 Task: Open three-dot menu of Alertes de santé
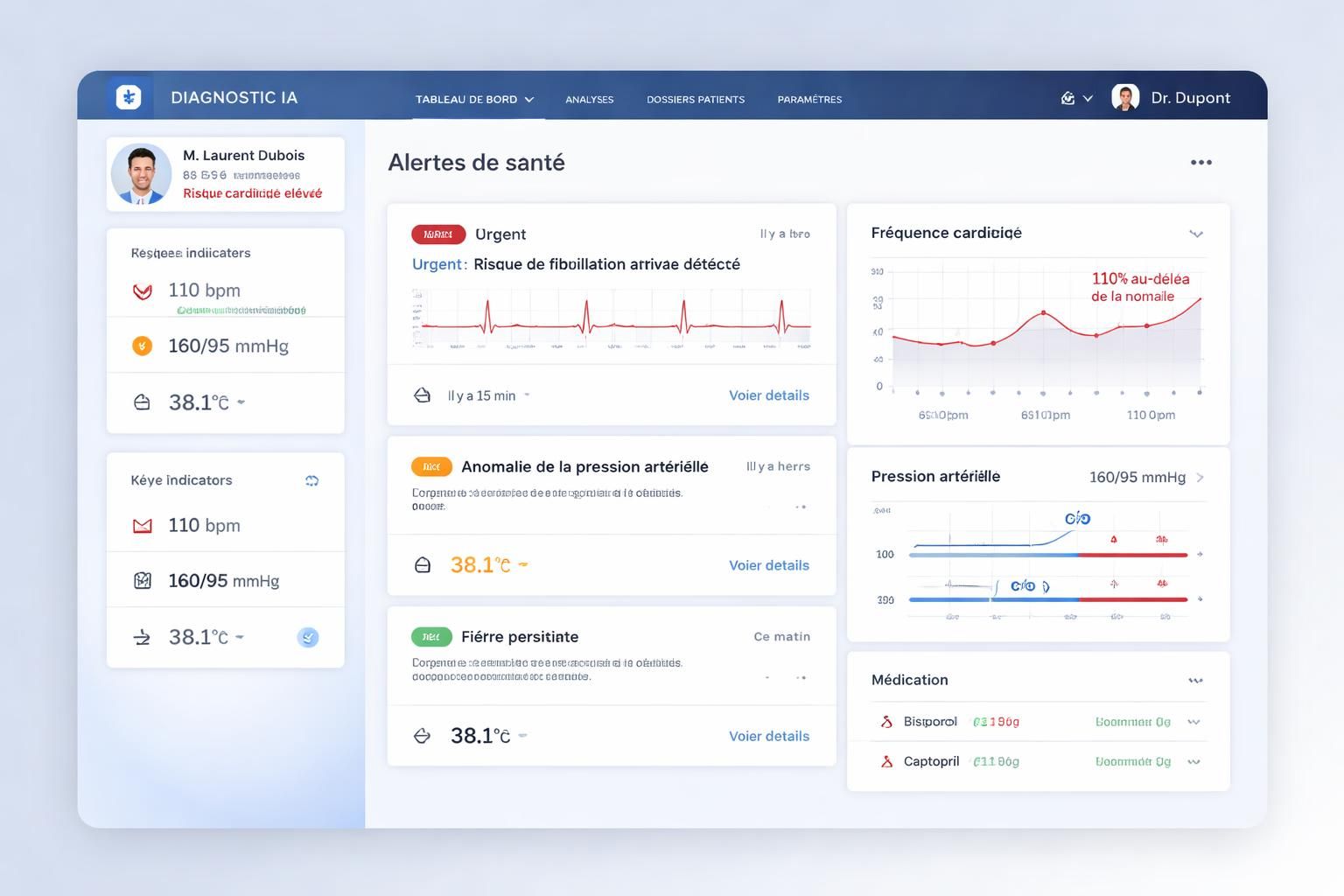click(x=1201, y=162)
